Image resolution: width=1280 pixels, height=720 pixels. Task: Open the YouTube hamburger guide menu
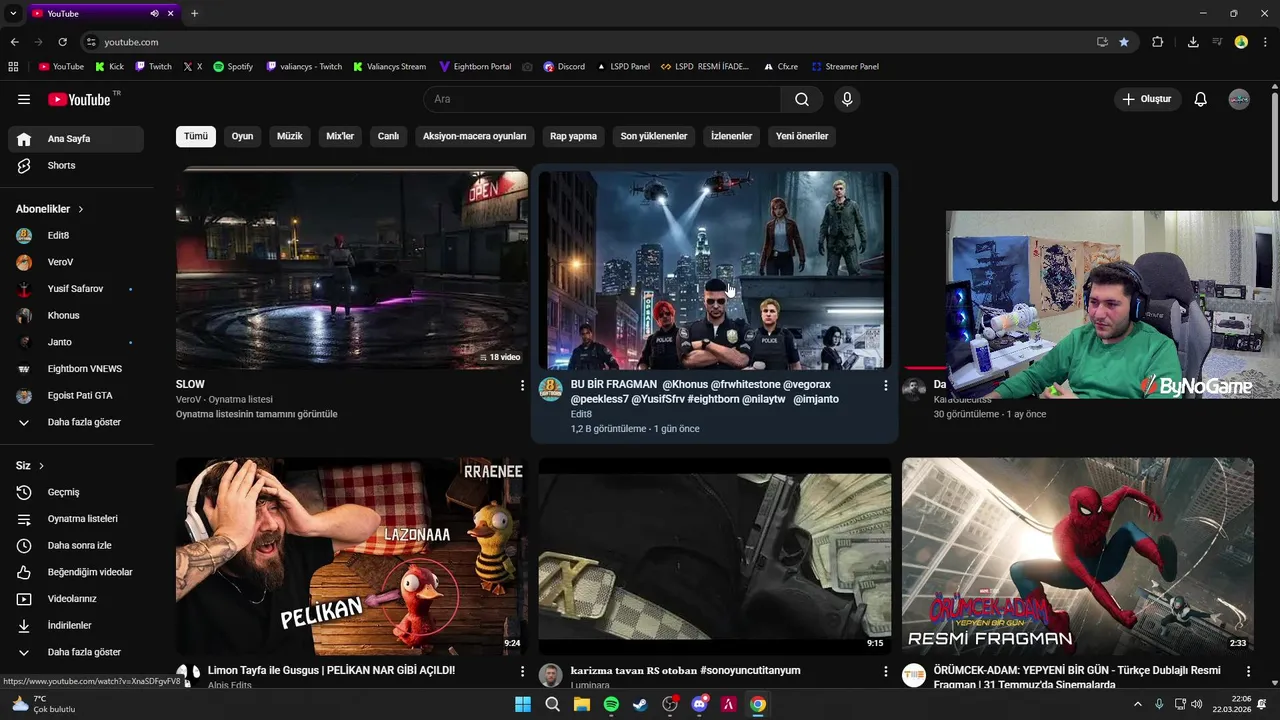(x=24, y=99)
